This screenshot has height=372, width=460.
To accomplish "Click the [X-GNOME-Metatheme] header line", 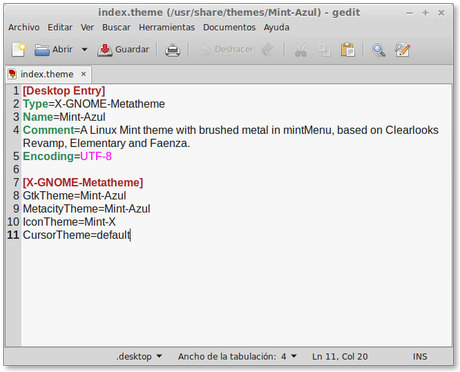I will (83, 182).
